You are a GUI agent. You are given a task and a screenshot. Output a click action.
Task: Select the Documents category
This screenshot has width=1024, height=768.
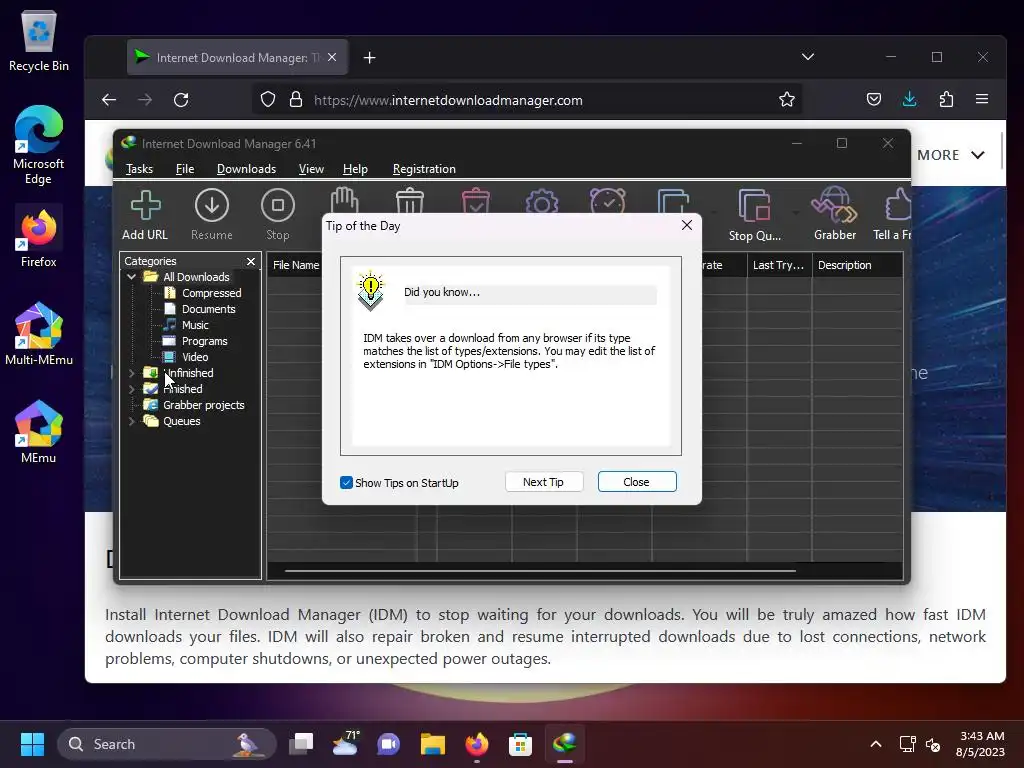tap(208, 309)
